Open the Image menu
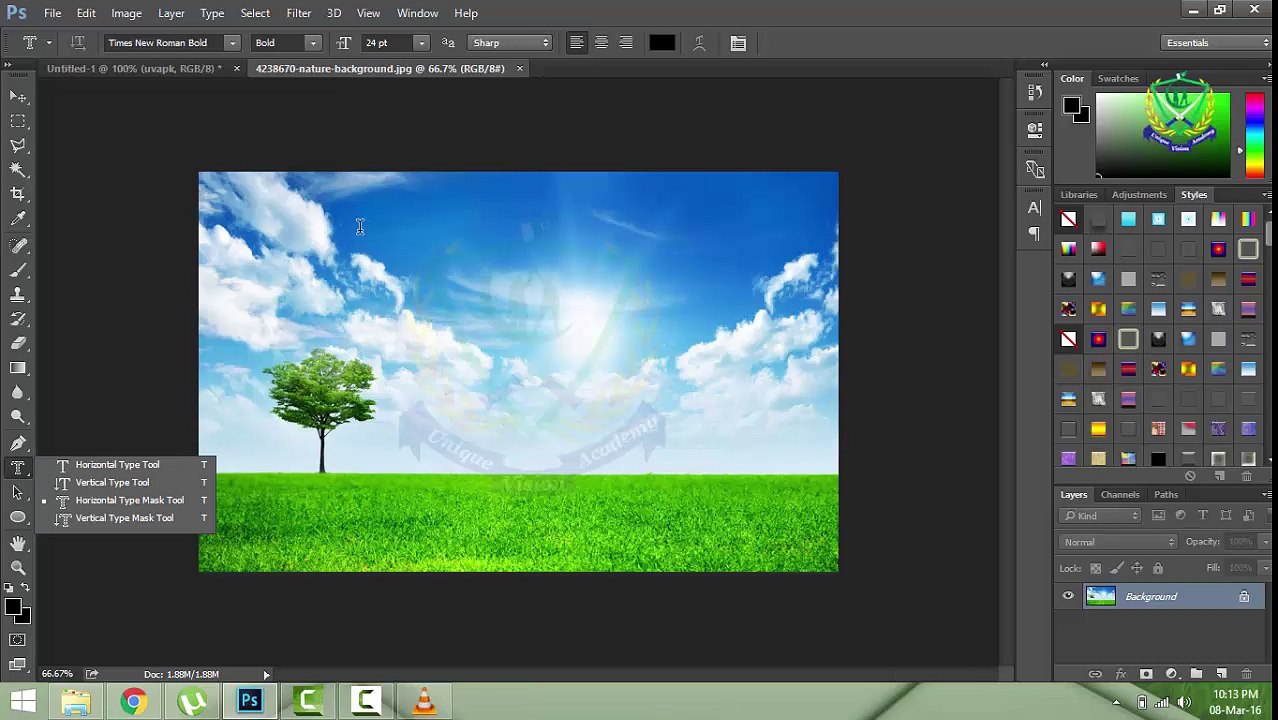The width and height of the screenshot is (1278, 720). (x=126, y=13)
